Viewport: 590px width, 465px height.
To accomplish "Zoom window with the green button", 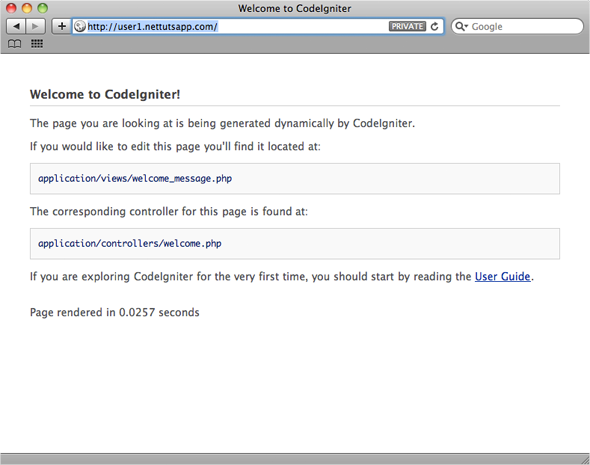I will (x=43, y=8).
